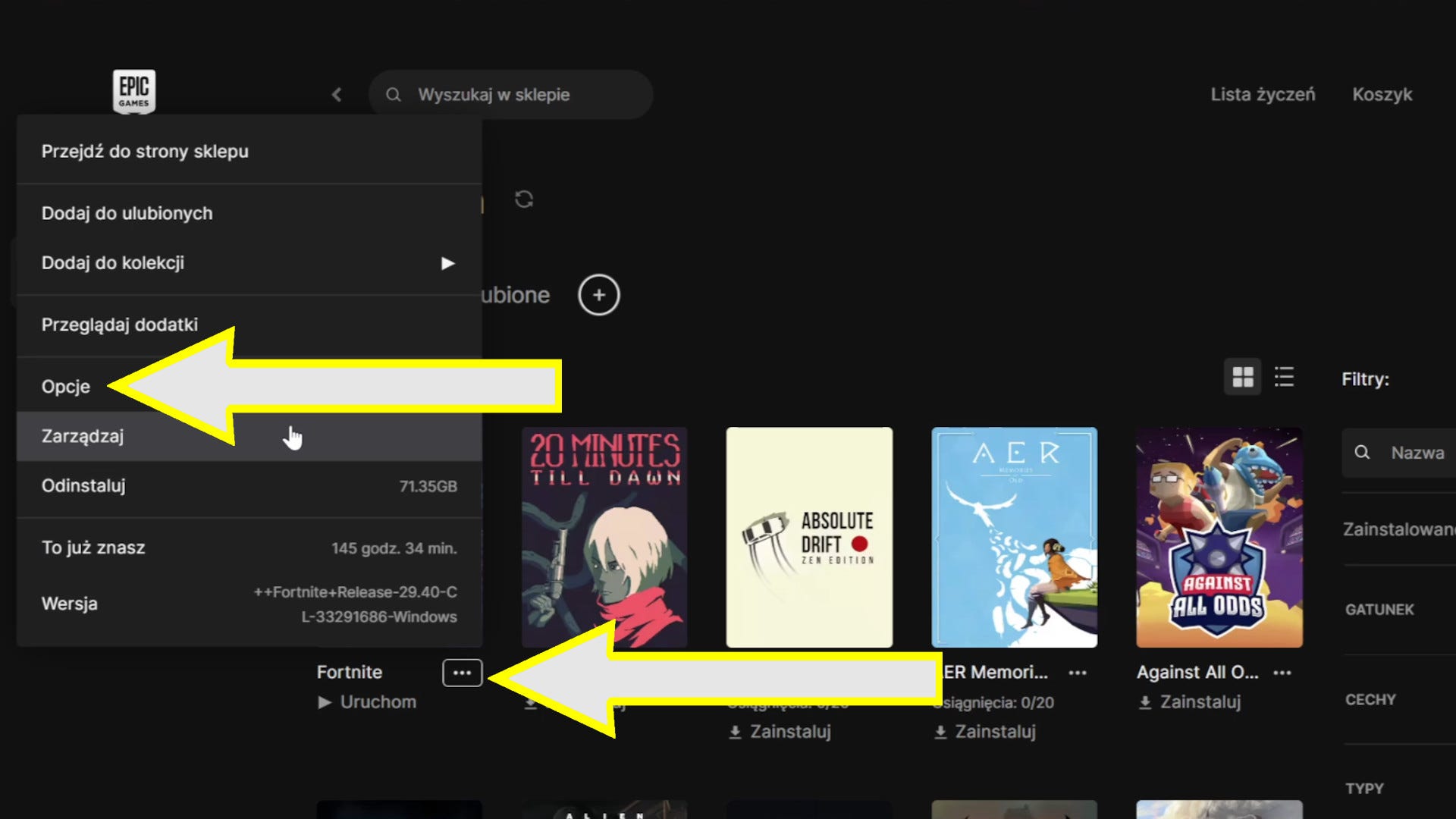
Task: Open Against All Odds cover
Action: pyautogui.click(x=1219, y=538)
